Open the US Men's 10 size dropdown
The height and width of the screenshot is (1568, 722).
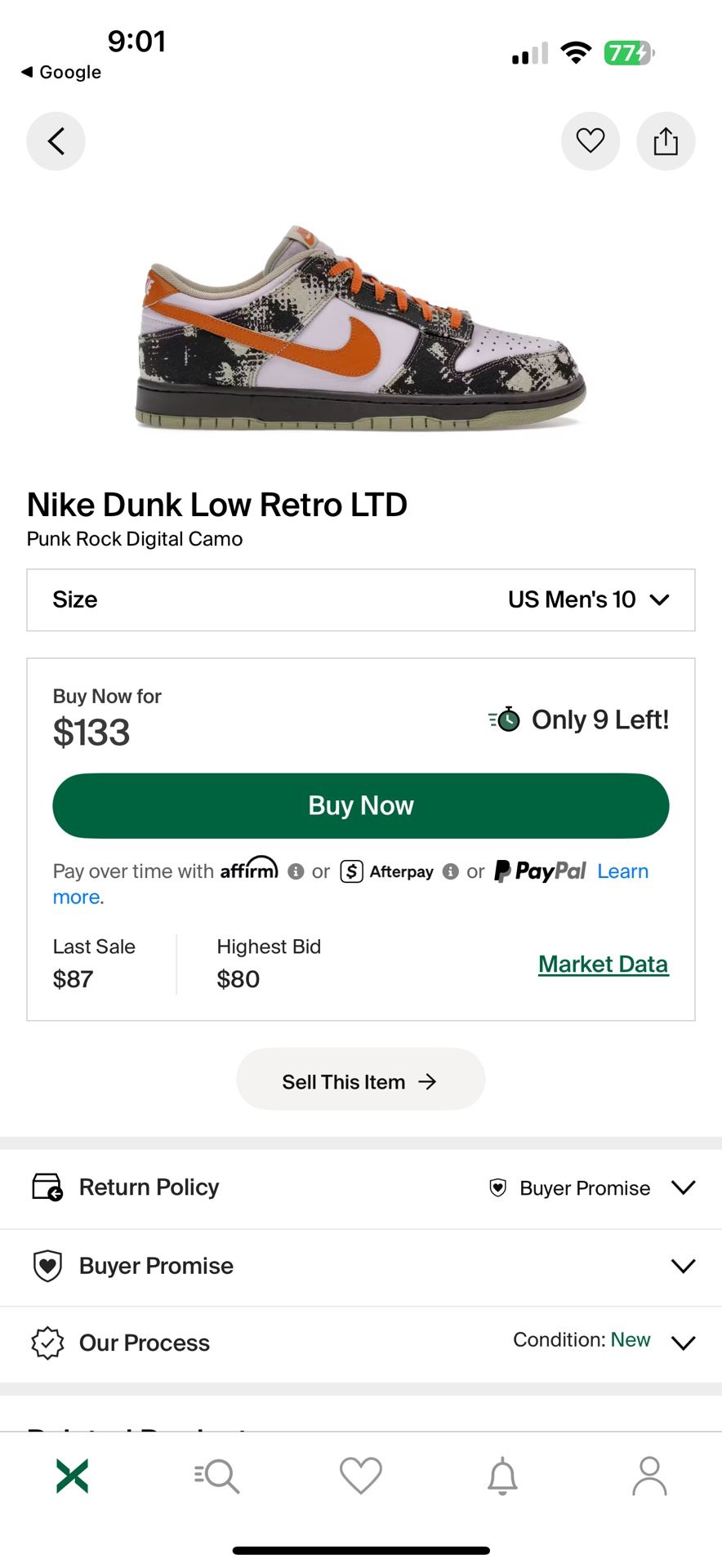point(361,599)
